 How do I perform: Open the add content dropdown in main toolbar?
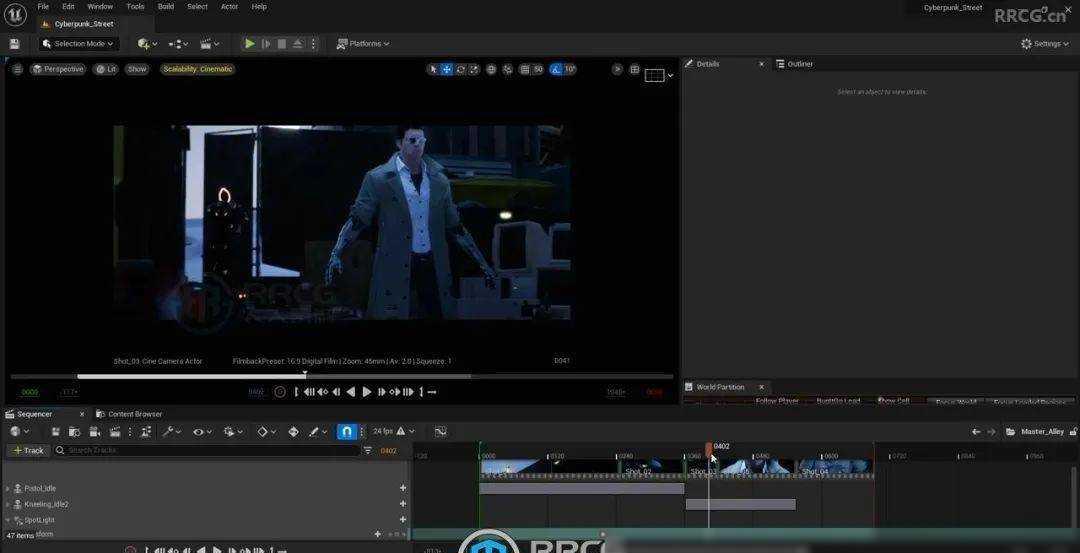tap(147, 44)
